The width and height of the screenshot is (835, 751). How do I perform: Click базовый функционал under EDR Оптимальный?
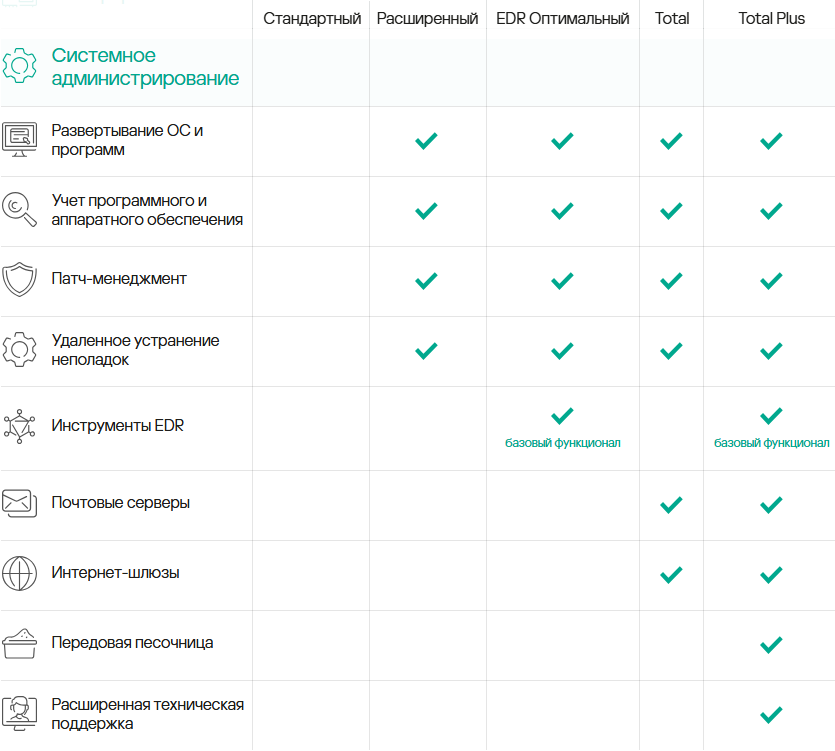click(563, 443)
